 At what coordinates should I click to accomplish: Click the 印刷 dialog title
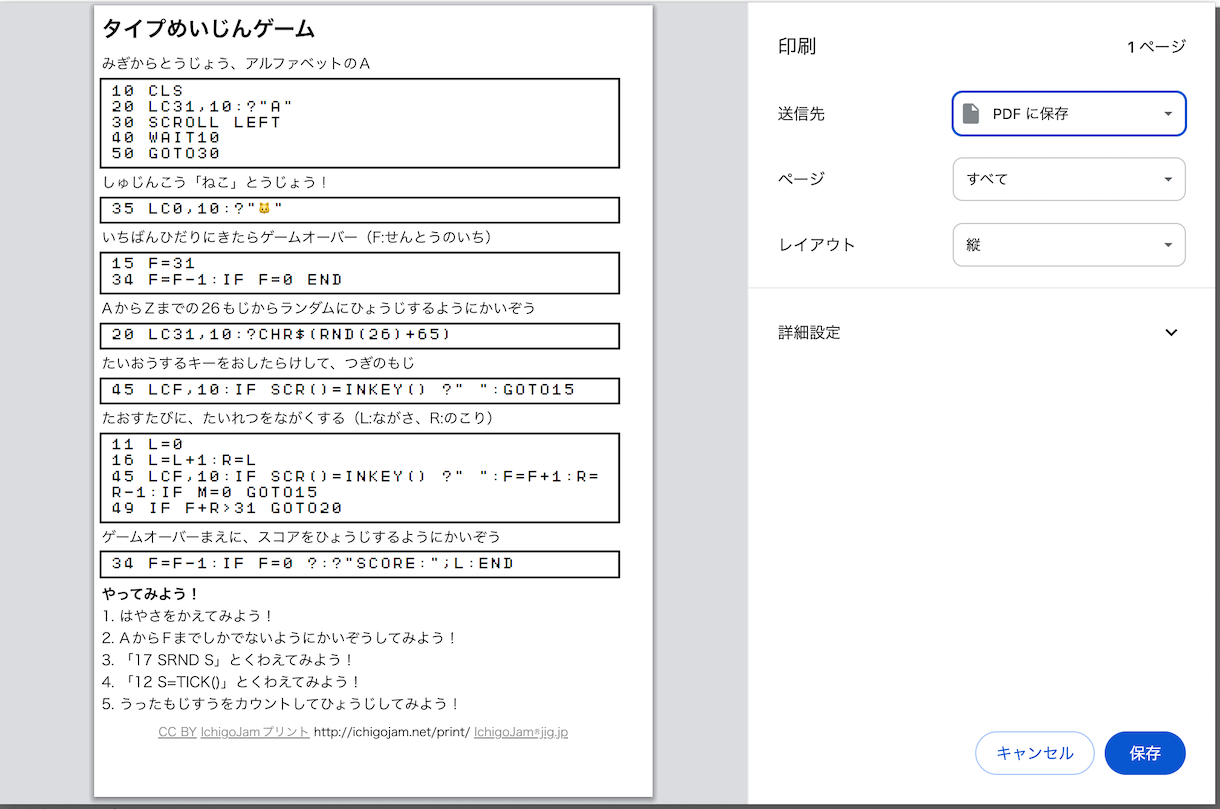tap(797, 47)
